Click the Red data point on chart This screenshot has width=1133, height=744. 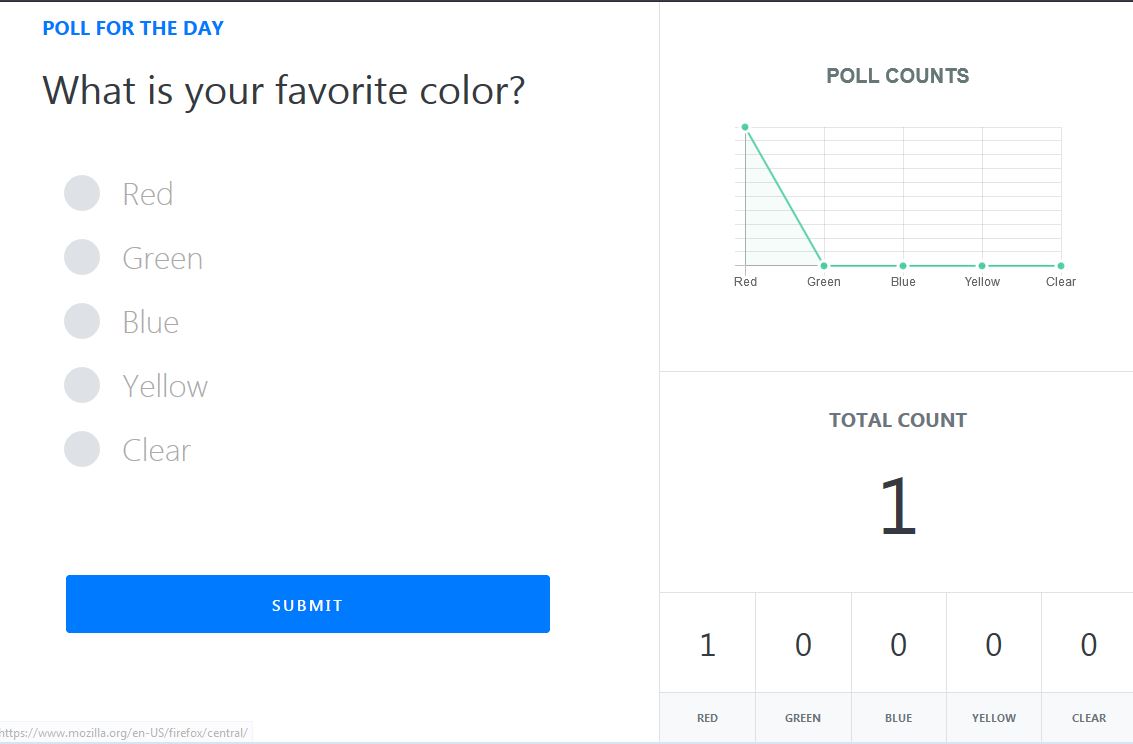point(745,127)
